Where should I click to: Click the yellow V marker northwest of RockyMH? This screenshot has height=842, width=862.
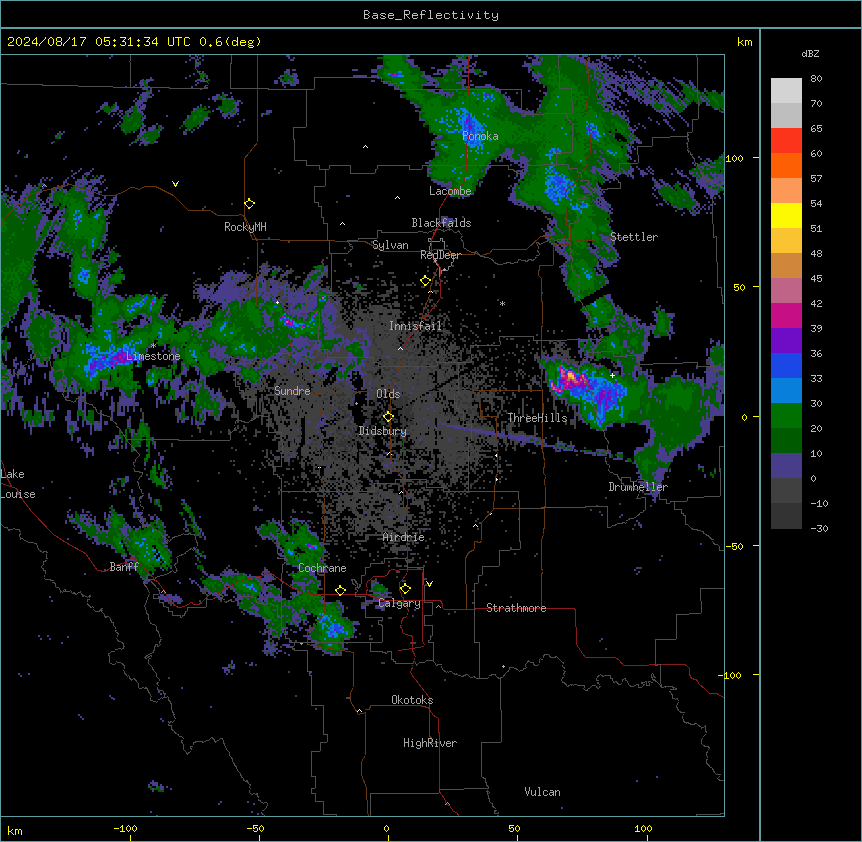[175, 184]
